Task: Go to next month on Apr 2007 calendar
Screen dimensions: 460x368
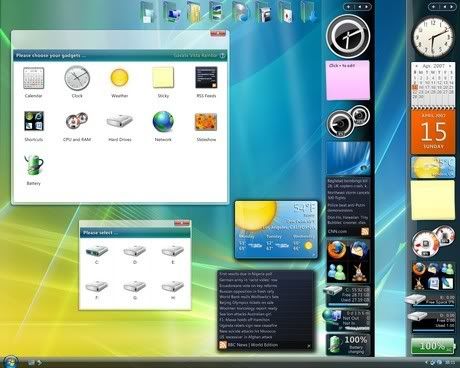Action: (450, 66)
